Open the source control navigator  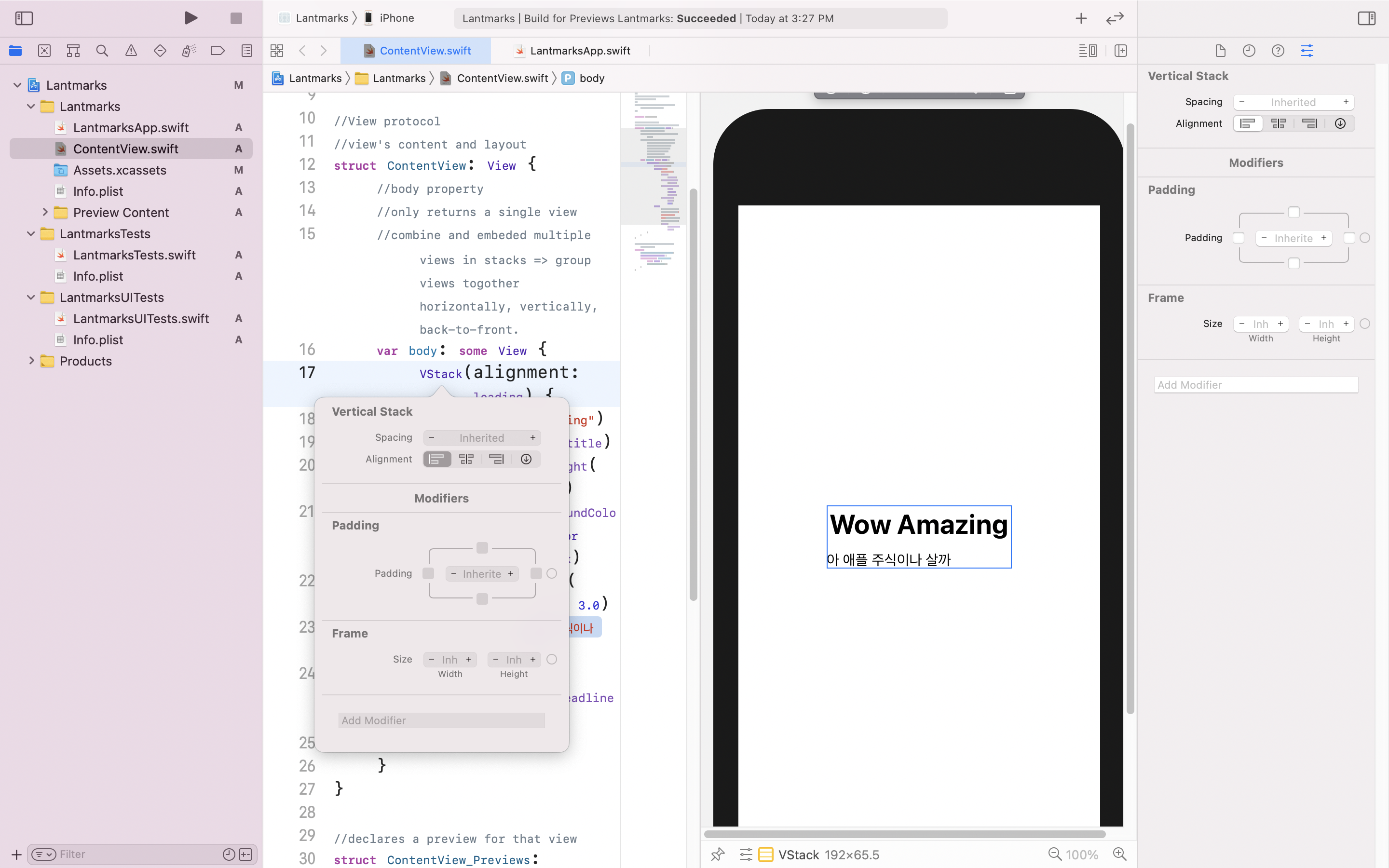(44, 51)
